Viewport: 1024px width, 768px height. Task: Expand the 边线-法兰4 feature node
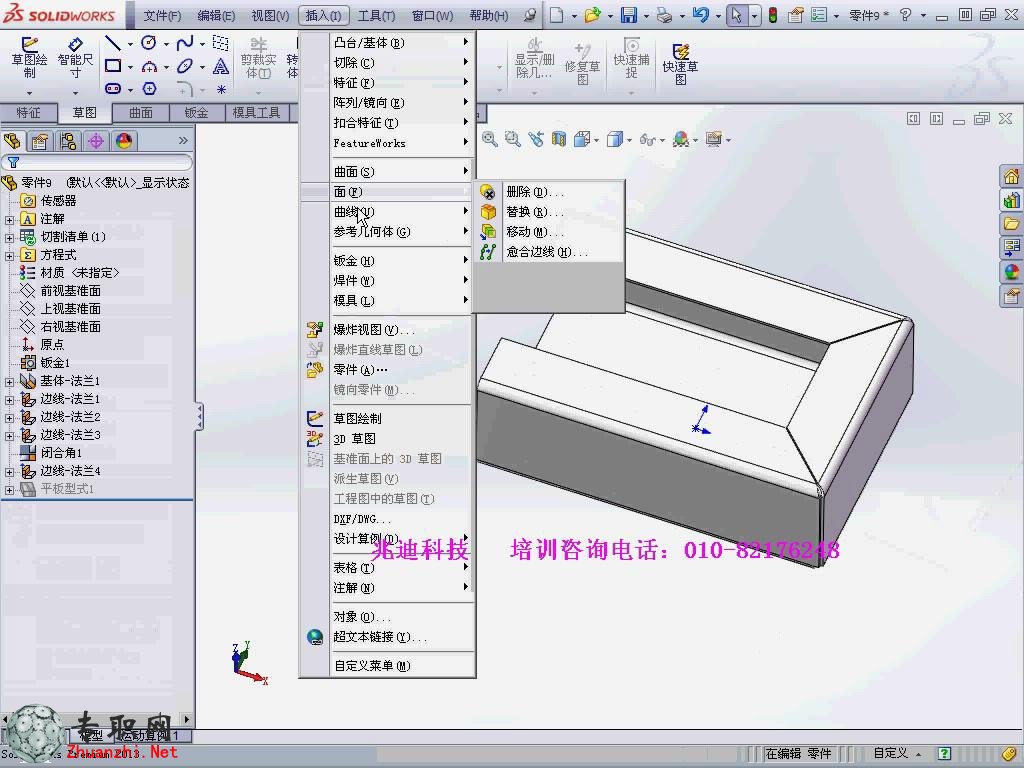tap(9, 472)
